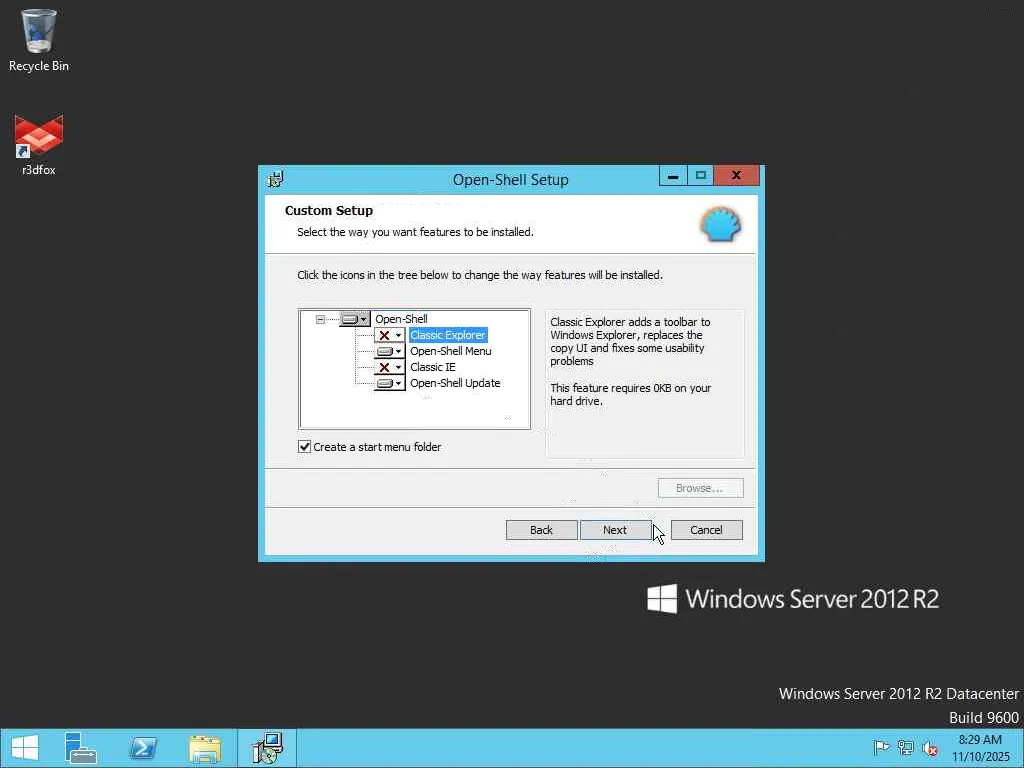Close the Open-Shell Setup dialog
The height and width of the screenshot is (768, 1024).
pyautogui.click(x=737, y=176)
